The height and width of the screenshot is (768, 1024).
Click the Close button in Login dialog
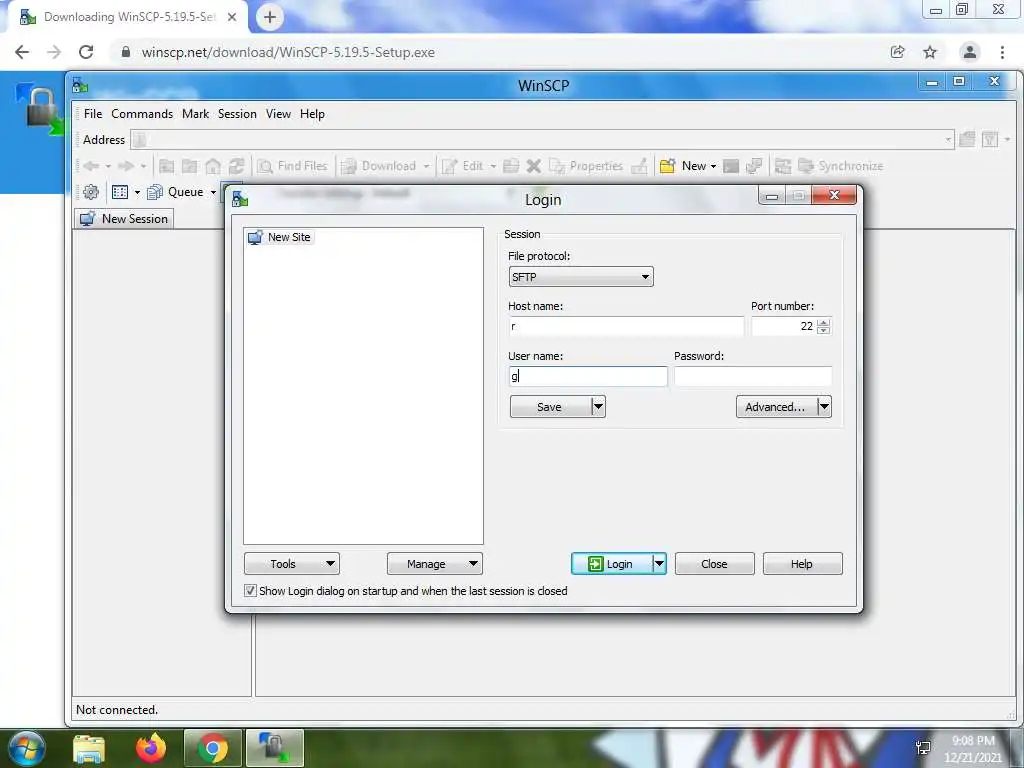(x=714, y=564)
